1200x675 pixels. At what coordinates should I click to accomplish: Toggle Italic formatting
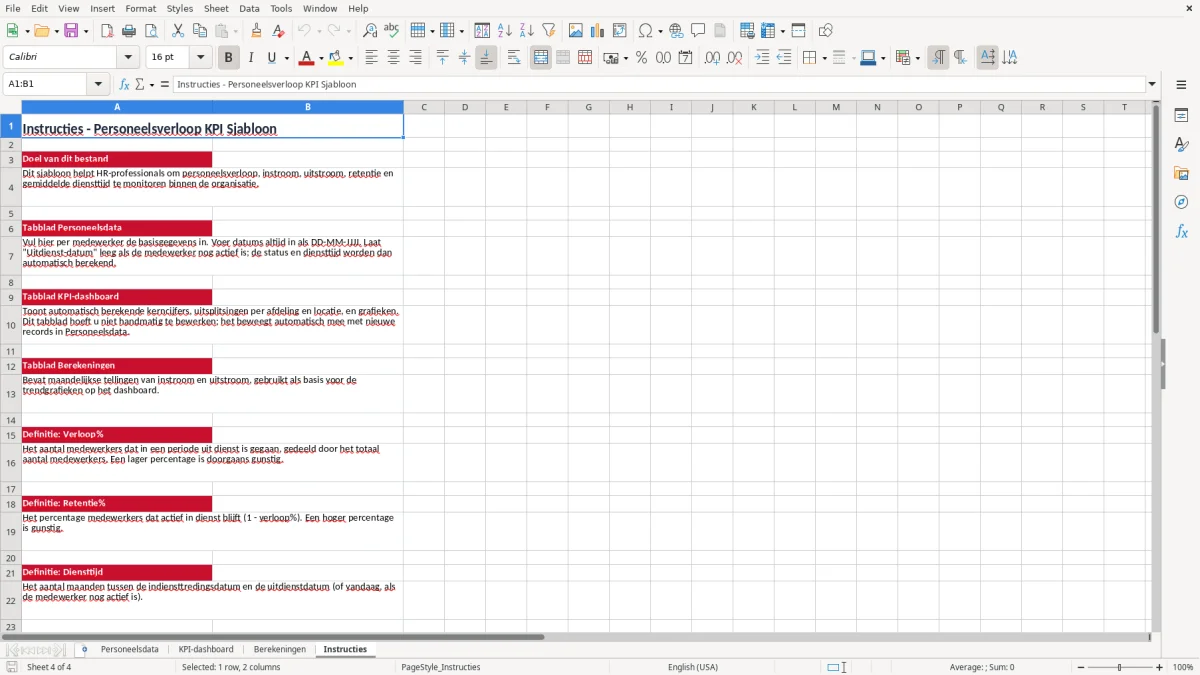coord(250,58)
